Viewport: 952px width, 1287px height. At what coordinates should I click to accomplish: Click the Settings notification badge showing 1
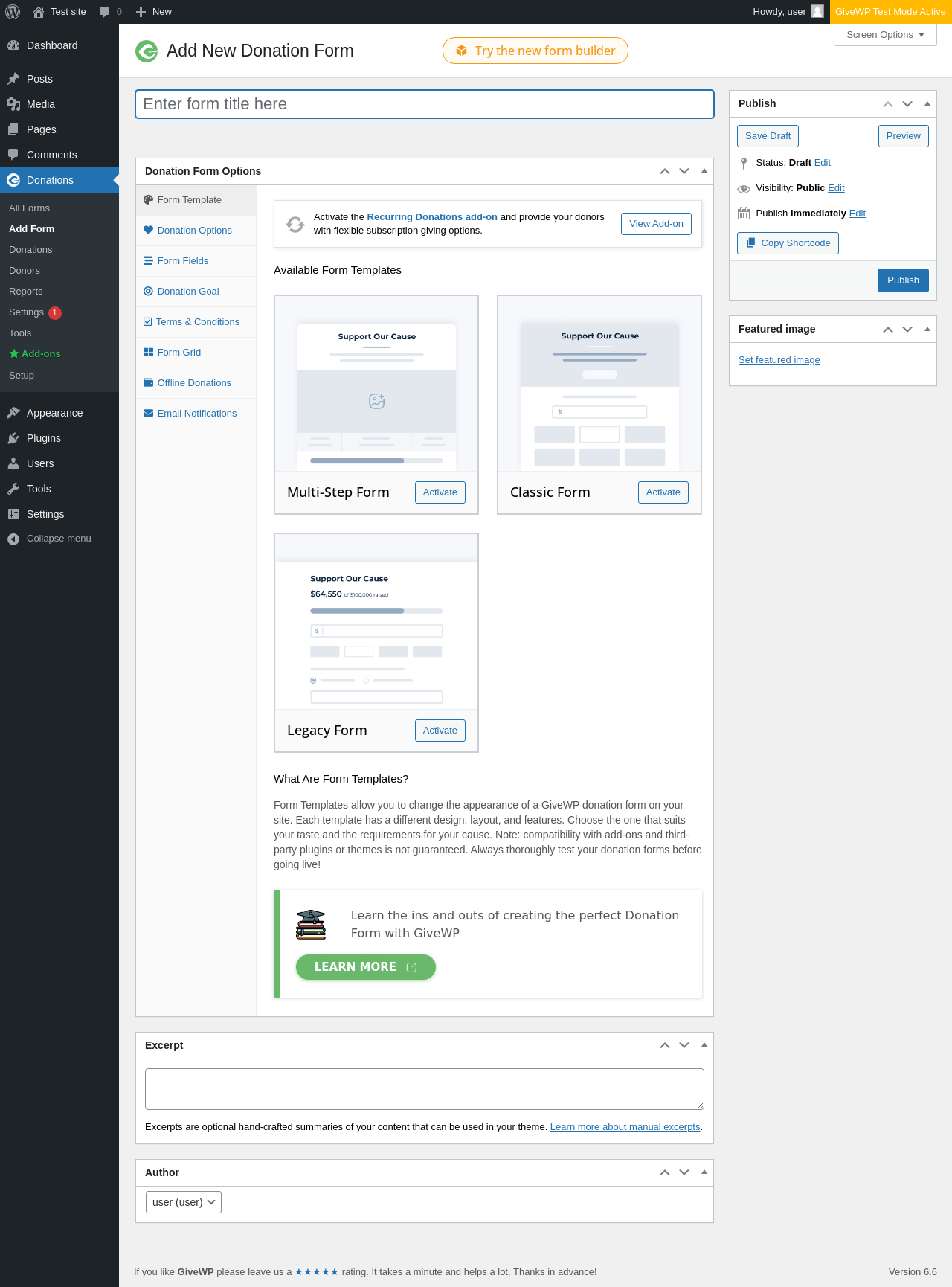(x=55, y=312)
